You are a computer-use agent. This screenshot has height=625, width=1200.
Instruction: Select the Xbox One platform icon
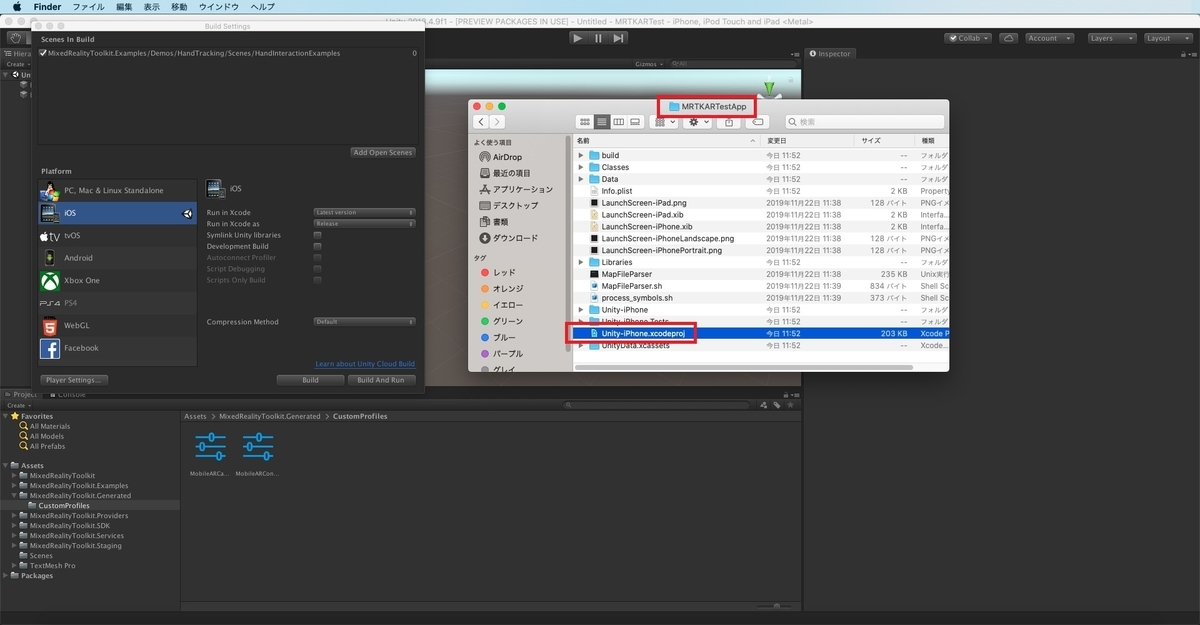[x=50, y=281]
